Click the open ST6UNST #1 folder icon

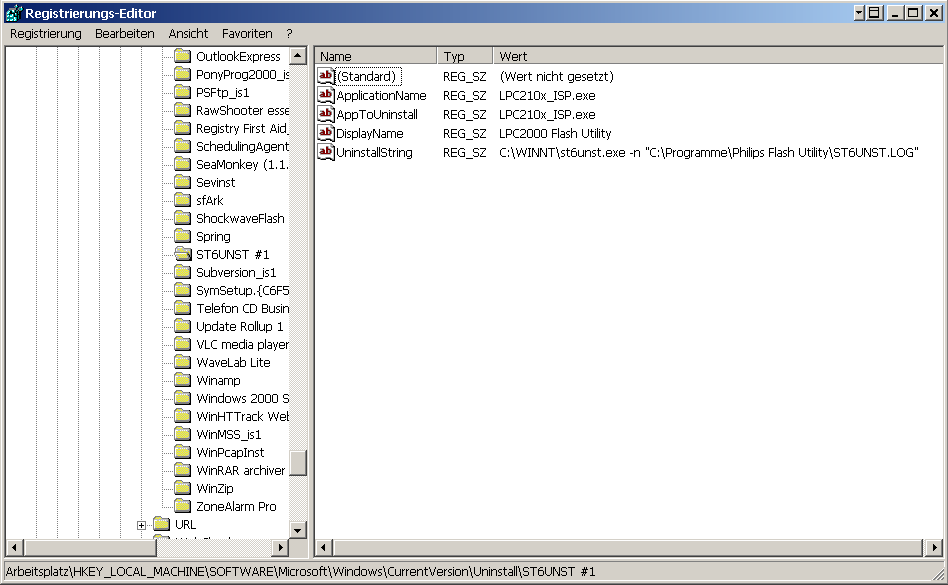183,254
